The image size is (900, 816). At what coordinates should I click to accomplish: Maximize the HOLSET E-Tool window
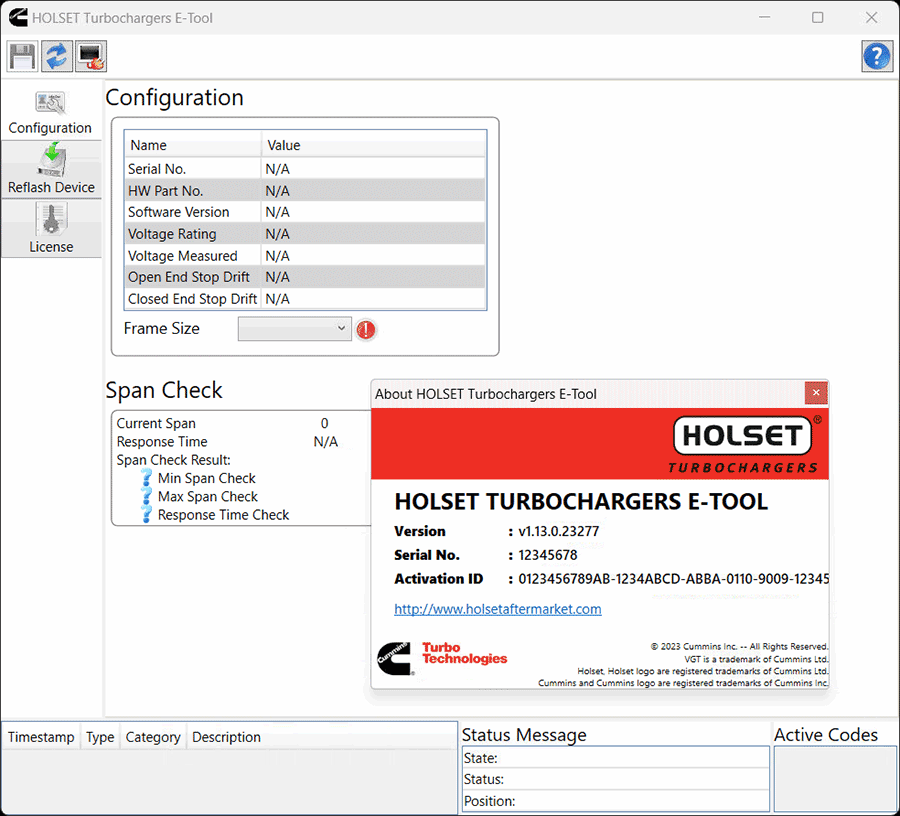[x=818, y=18]
